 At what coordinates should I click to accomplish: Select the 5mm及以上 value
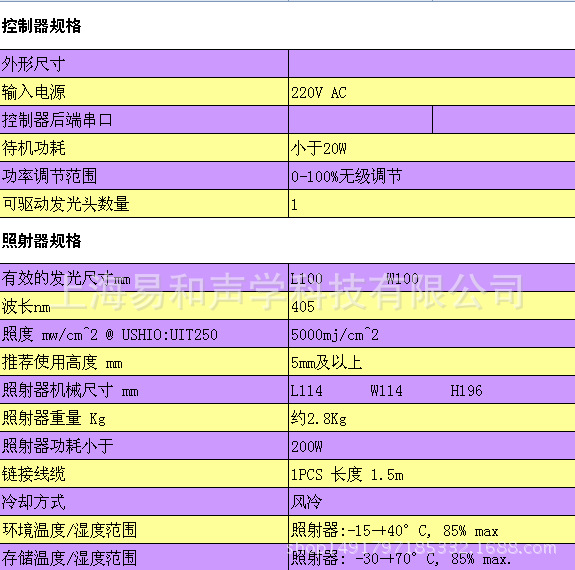pyautogui.click(x=326, y=363)
